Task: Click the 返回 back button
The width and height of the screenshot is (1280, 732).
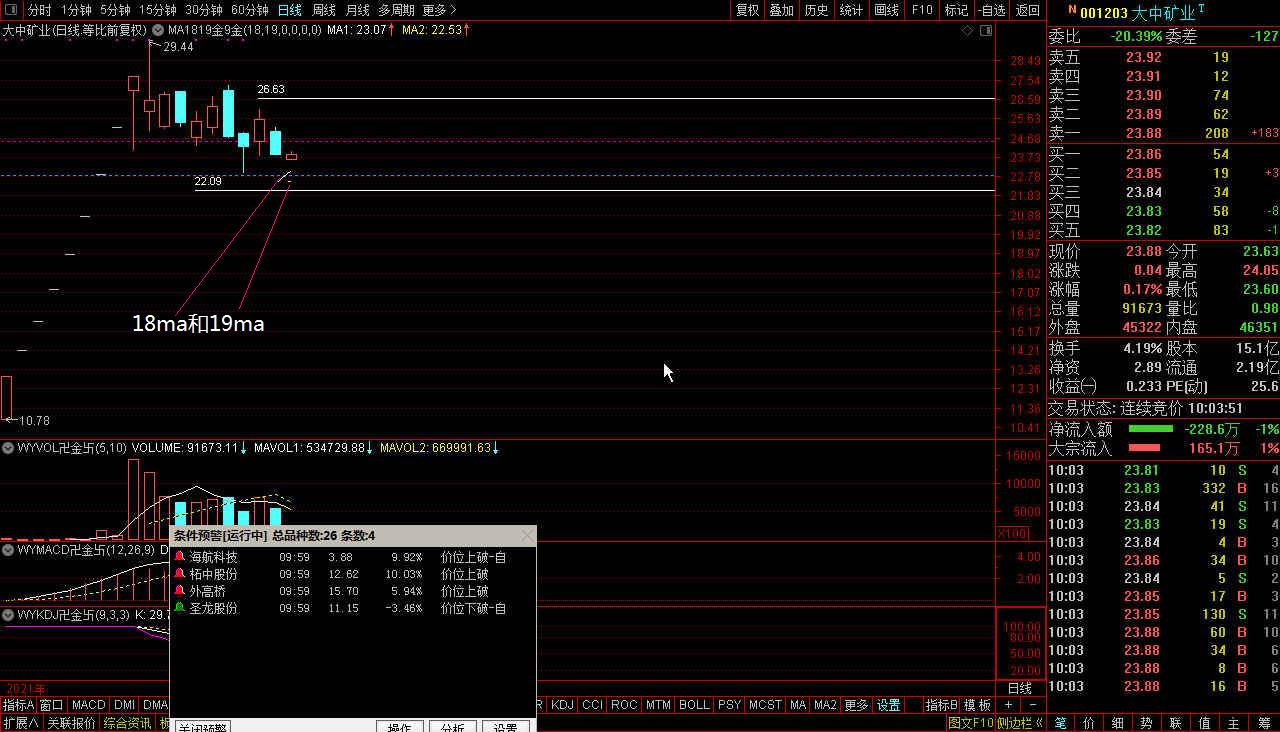Action: [1027, 10]
